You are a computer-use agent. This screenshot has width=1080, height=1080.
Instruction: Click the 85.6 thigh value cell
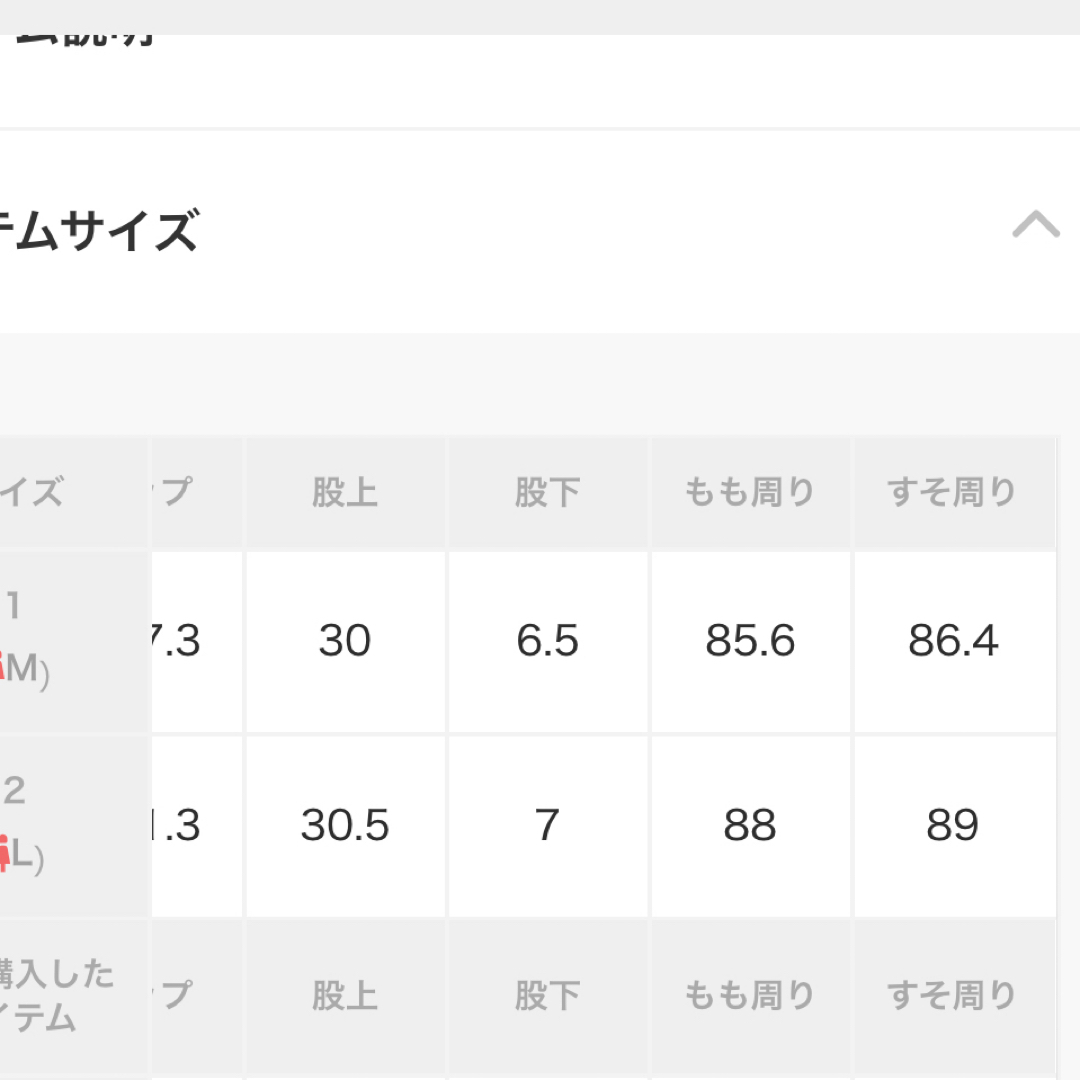(x=750, y=642)
